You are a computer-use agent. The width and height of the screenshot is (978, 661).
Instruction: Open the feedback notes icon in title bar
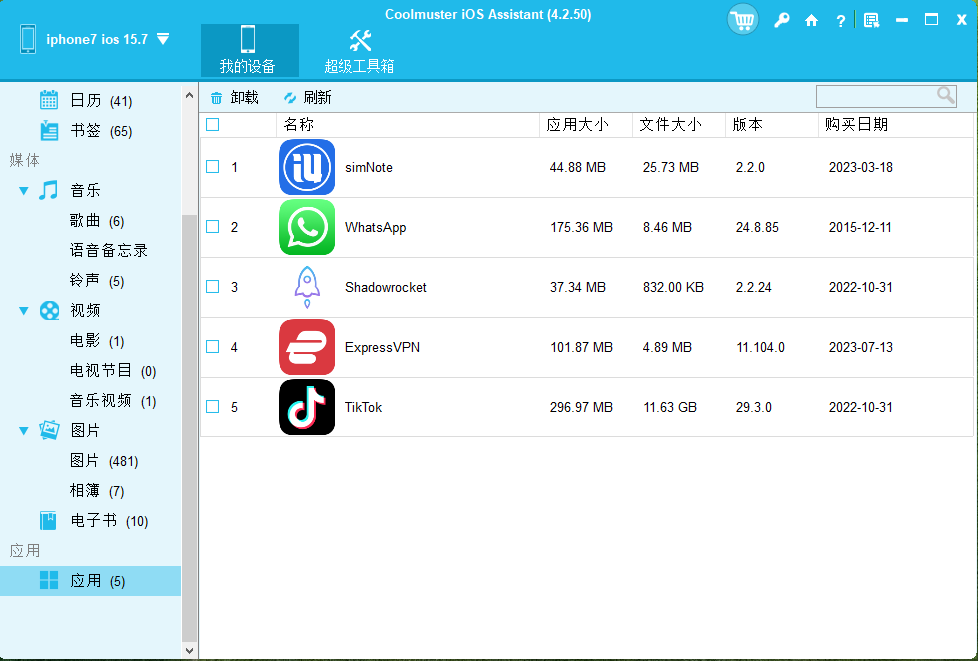[871, 21]
